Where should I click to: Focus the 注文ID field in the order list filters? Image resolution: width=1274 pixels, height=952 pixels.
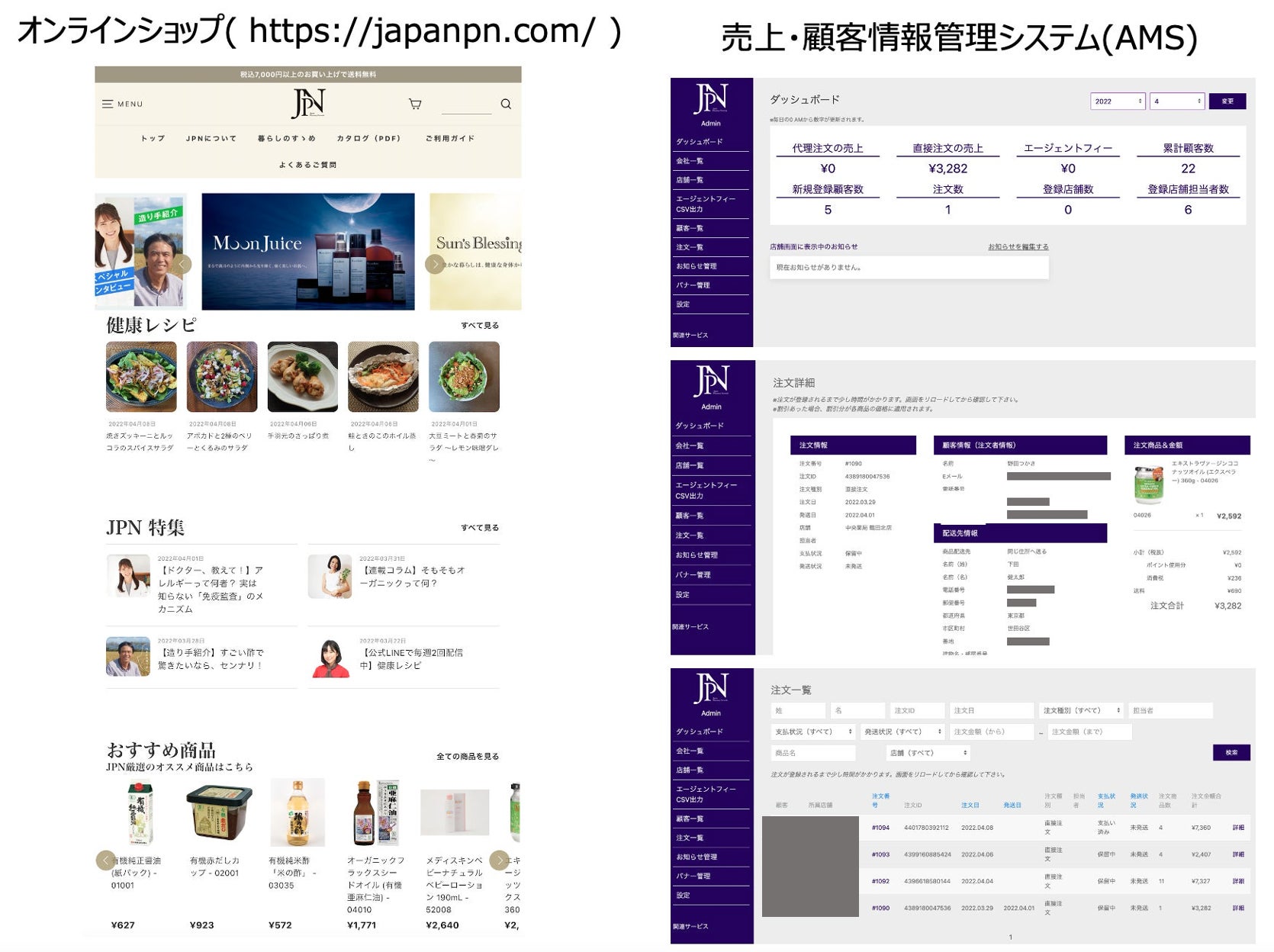[918, 710]
